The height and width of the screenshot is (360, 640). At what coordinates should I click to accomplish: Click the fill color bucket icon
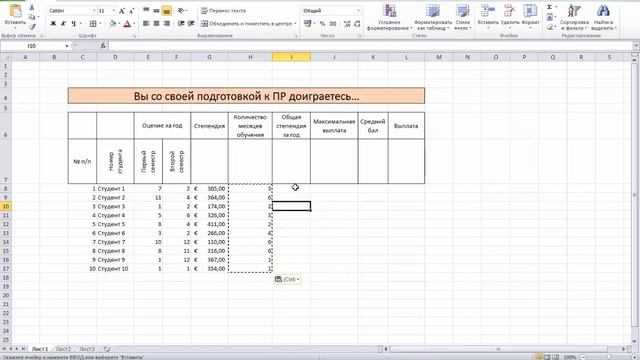[113, 24]
